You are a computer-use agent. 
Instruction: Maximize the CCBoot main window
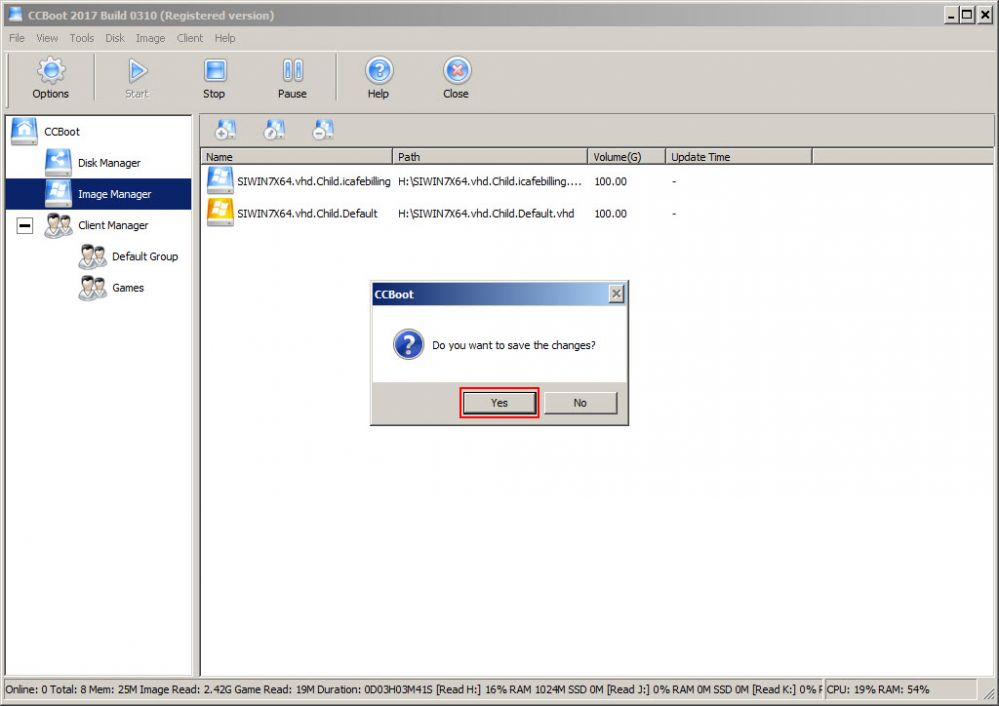[x=967, y=15]
